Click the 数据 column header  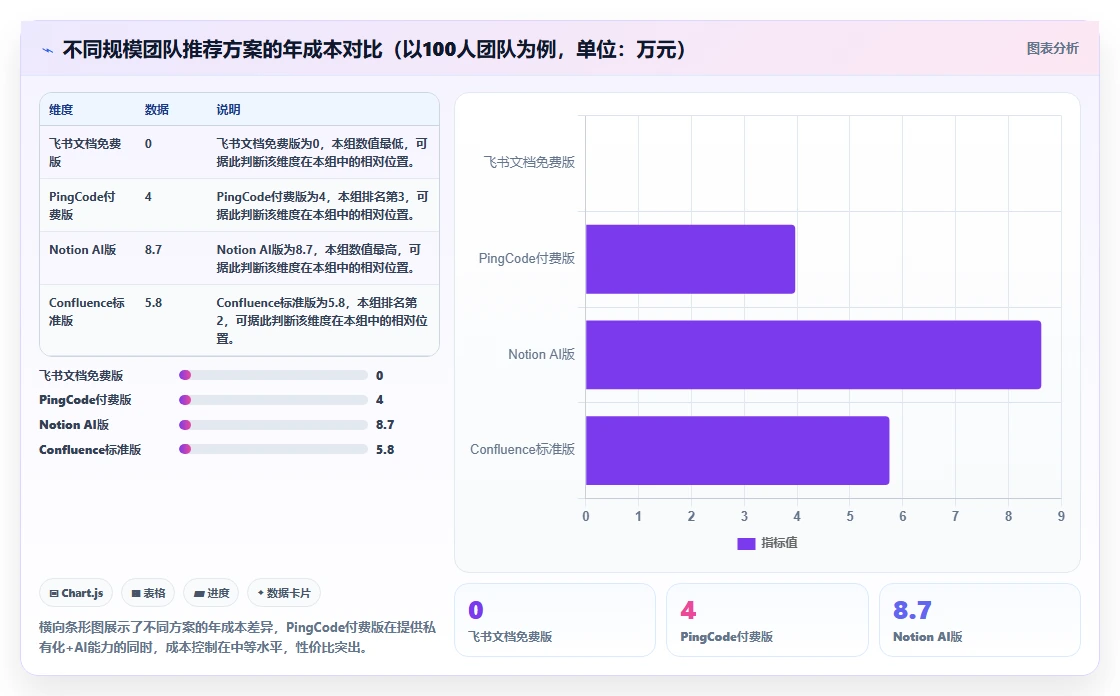click(156, 109)
